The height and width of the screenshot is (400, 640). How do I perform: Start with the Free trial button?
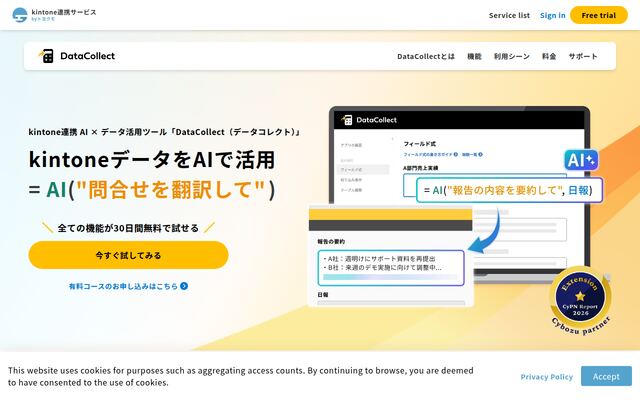(599, 15)
